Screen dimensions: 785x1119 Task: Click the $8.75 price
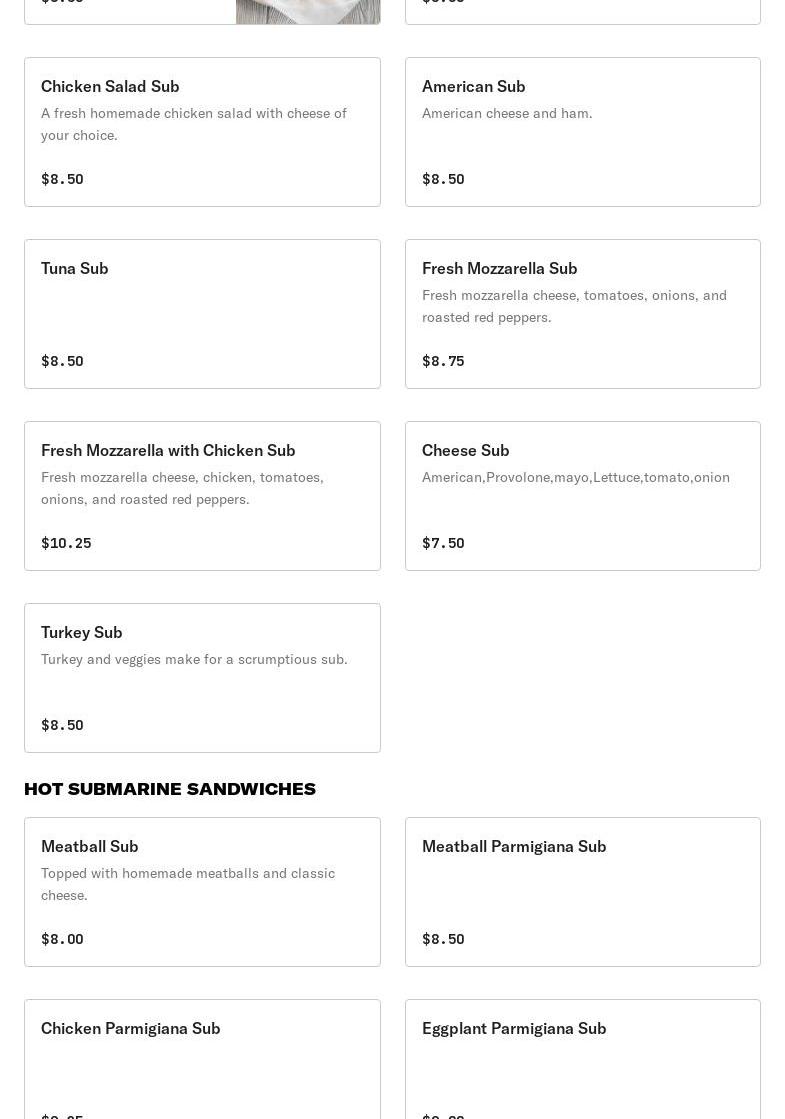coord(443,361)
